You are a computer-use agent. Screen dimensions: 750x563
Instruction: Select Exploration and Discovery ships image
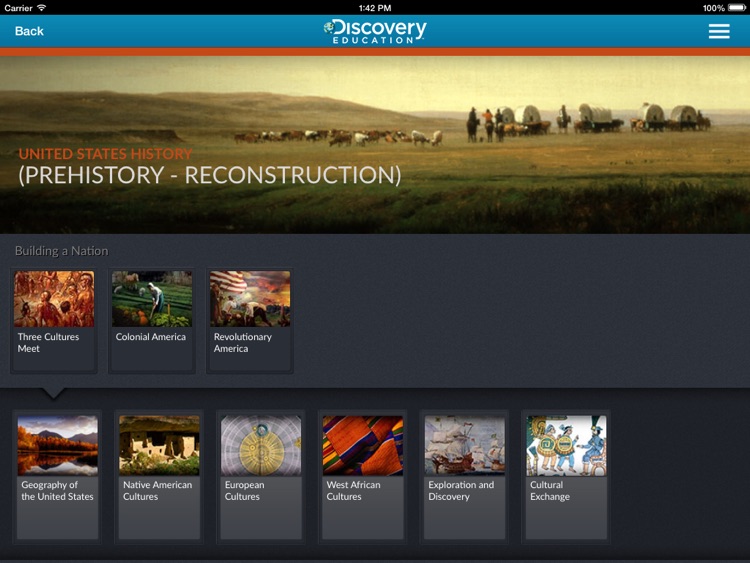pyautogui.click(x=465, y=445)
